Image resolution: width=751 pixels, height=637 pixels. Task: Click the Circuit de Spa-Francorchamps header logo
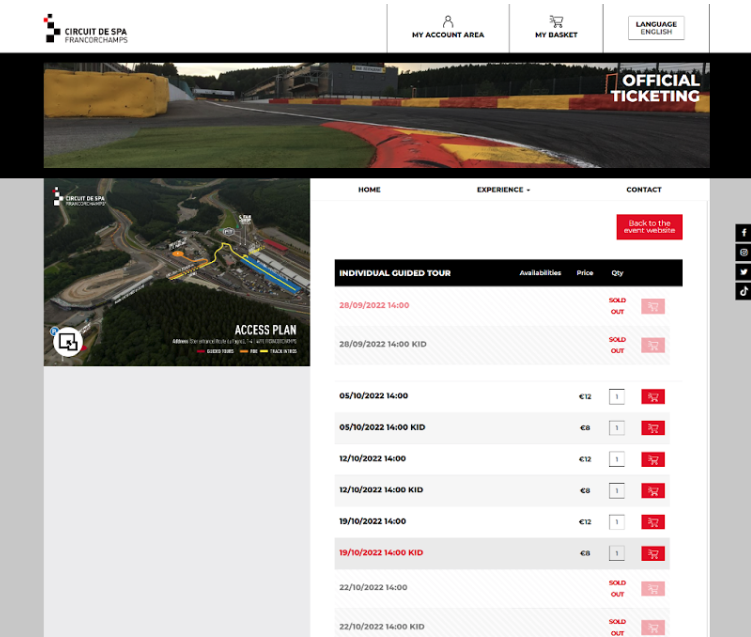pos(85,28)
